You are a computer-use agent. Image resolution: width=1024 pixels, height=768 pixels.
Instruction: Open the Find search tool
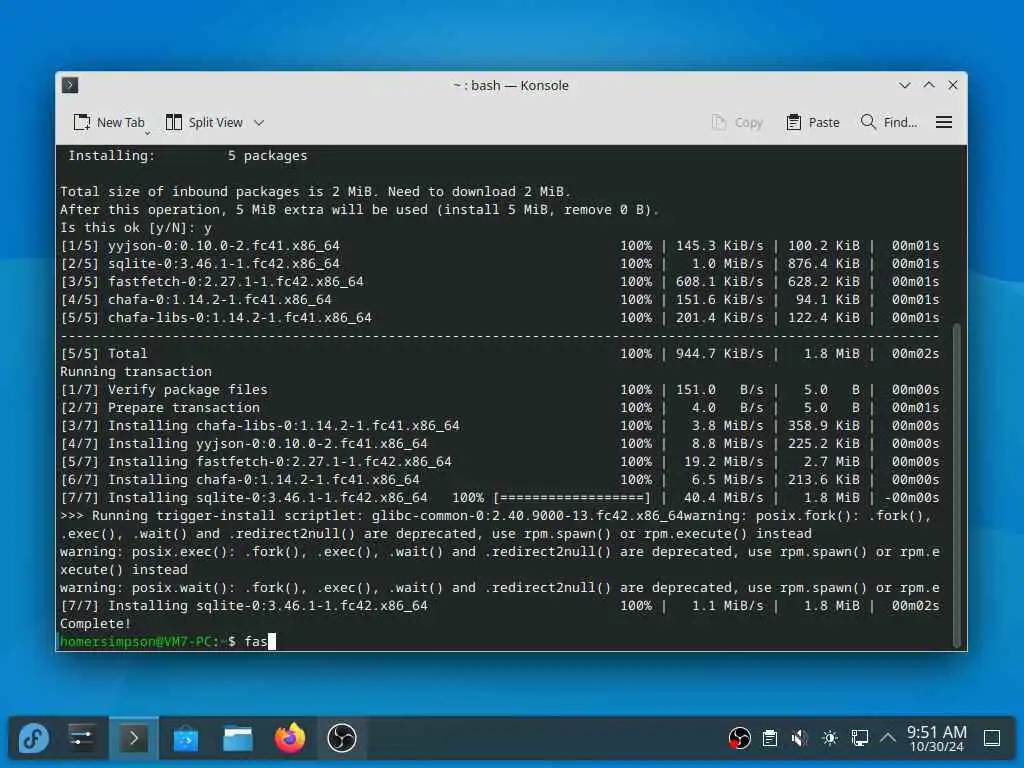coord(889,123)
